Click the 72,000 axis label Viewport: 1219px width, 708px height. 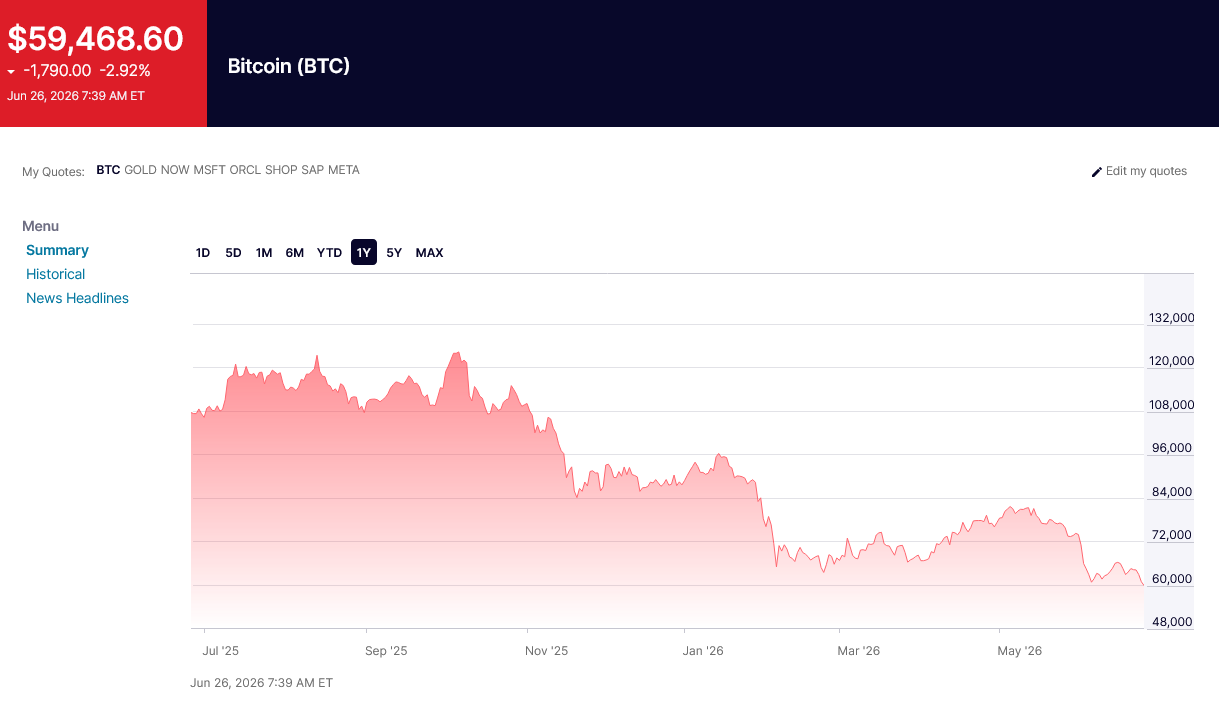pyautogui.click(x=1171, y=535)
